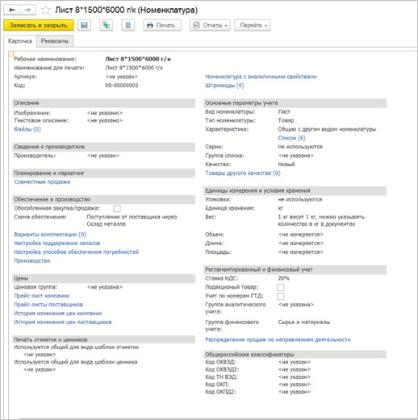
Task: Open the 'Перейти' dropdown menu
Action: pos(252,25)
